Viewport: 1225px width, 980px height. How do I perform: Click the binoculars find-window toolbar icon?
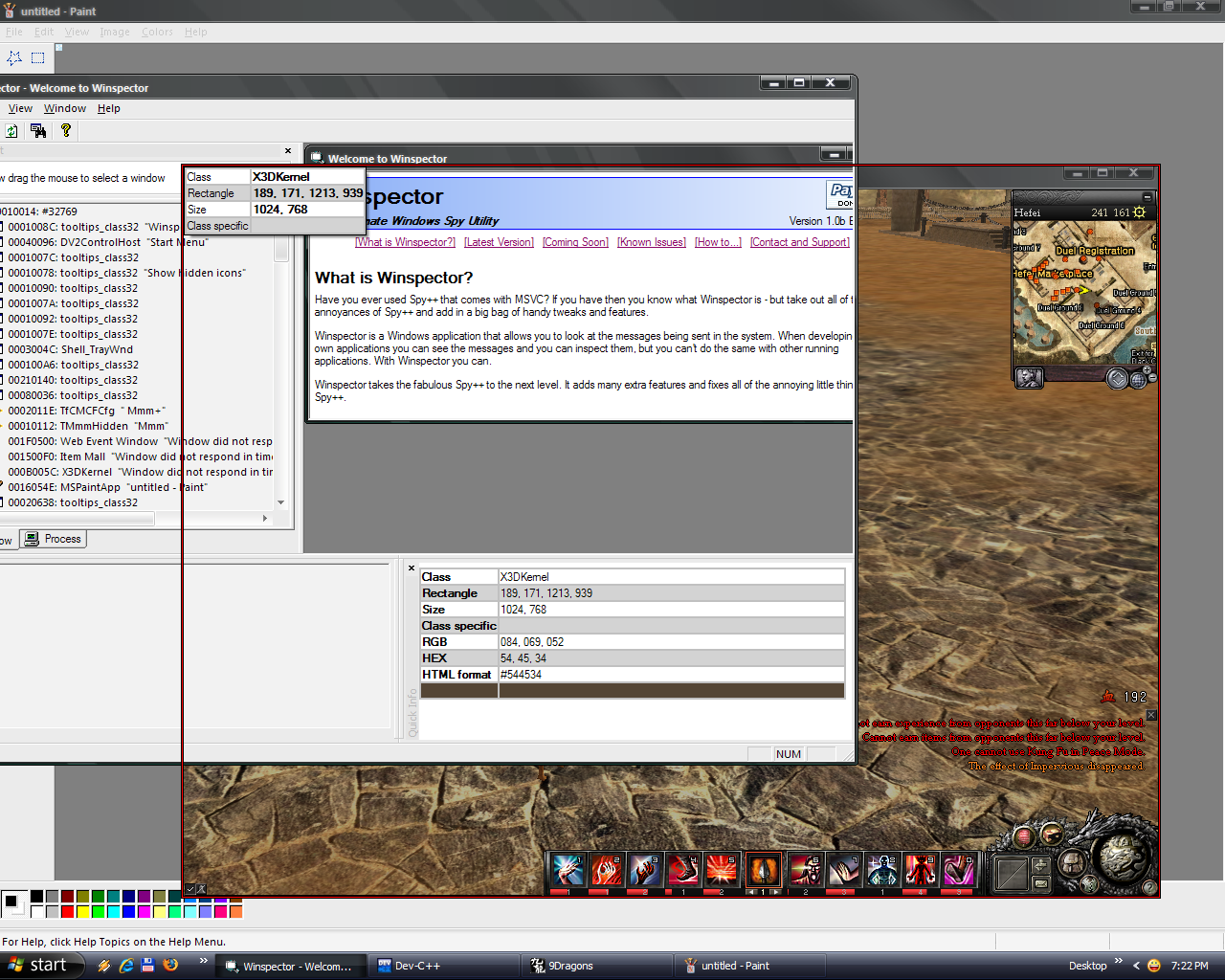click(38, 131)
